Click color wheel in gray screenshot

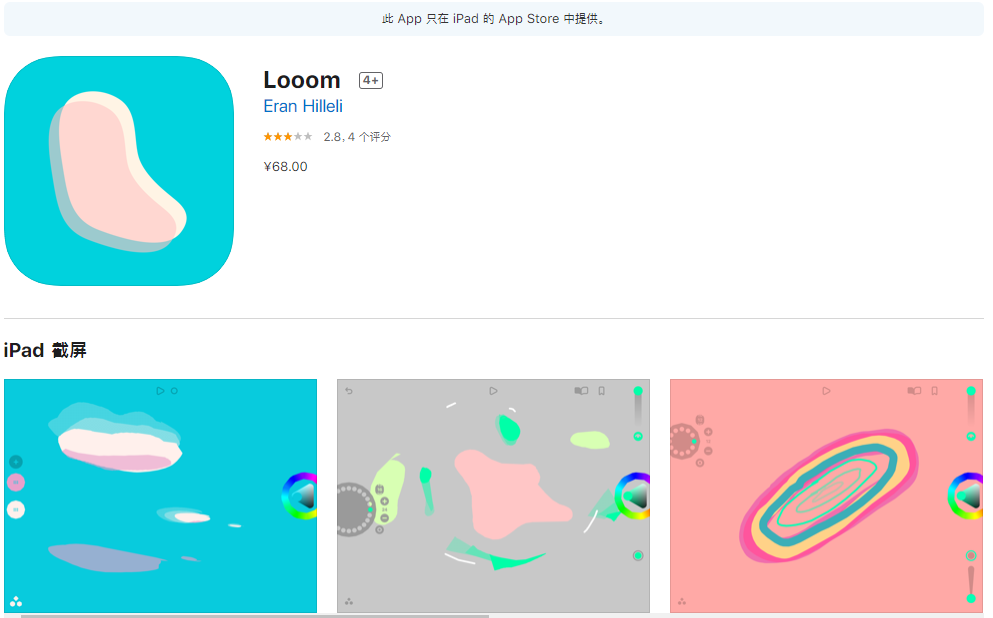tap(633, 496)
